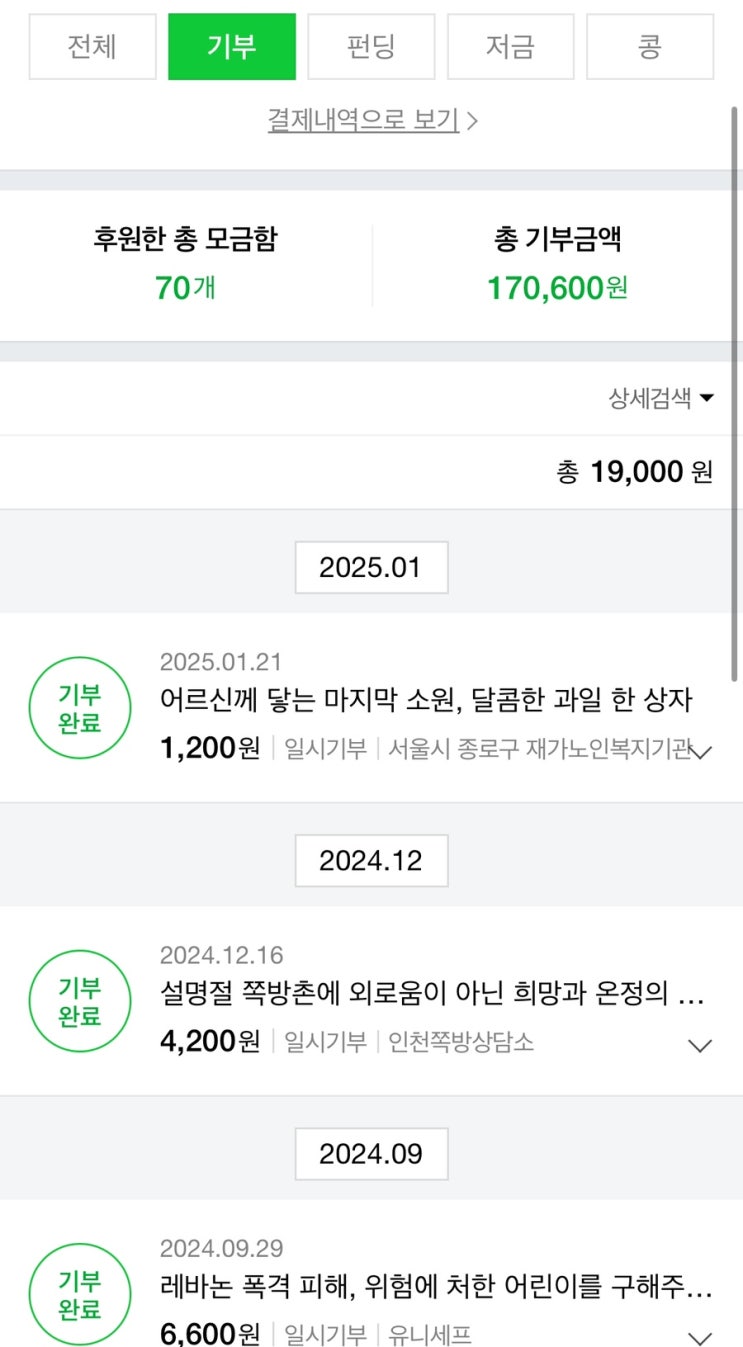Open the 저금 tab

[x=510, y=47]
